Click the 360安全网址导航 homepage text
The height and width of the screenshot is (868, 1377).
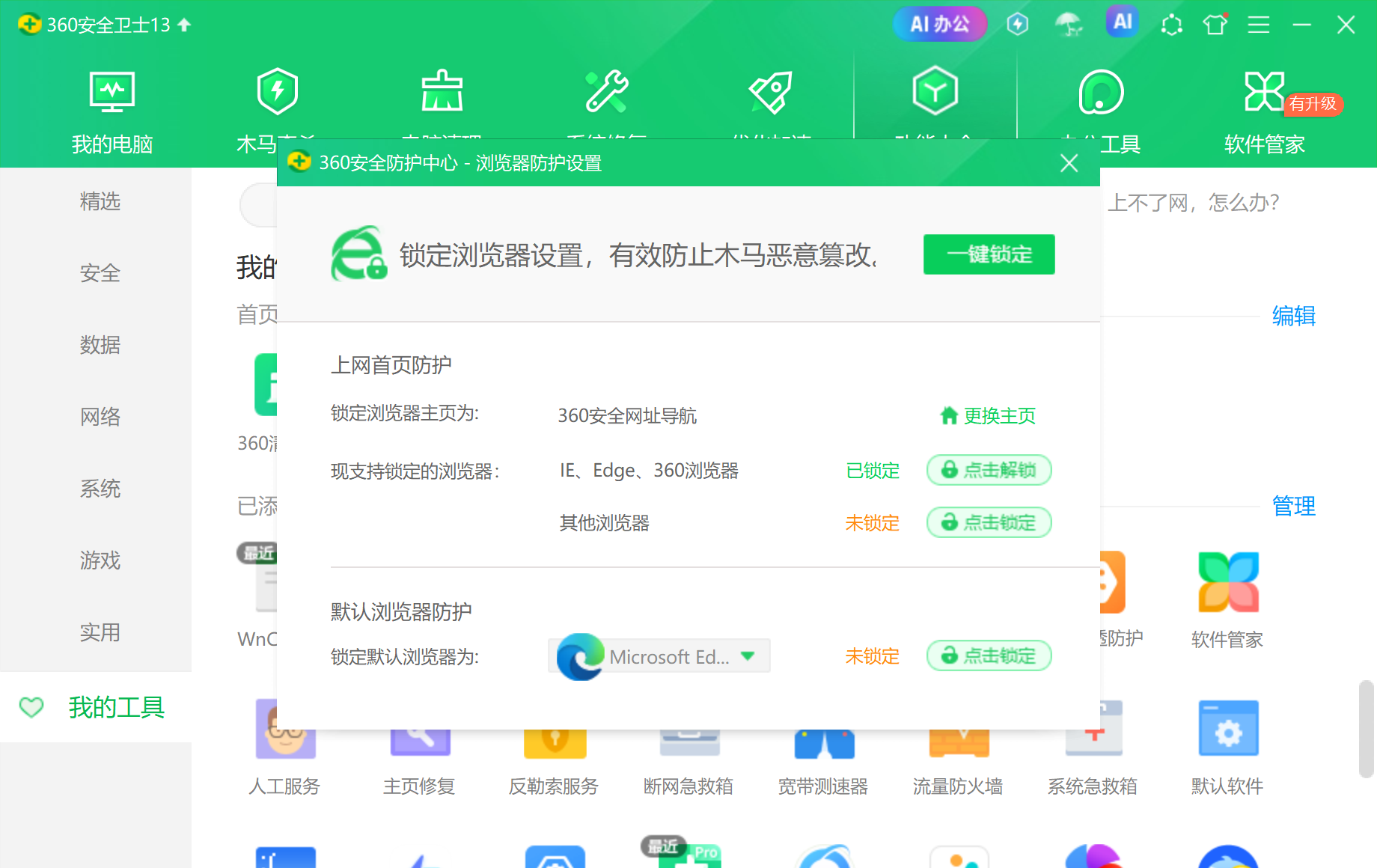tap(627, 415)
